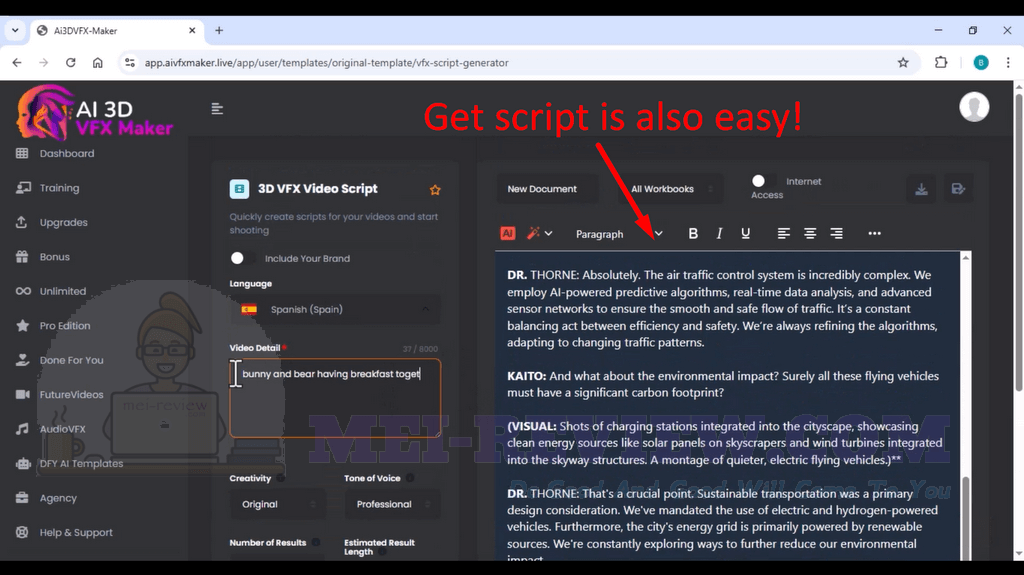
Task: Click the page vertical scrollbar
Action: pyautogui.click(x=1019, y=242)
